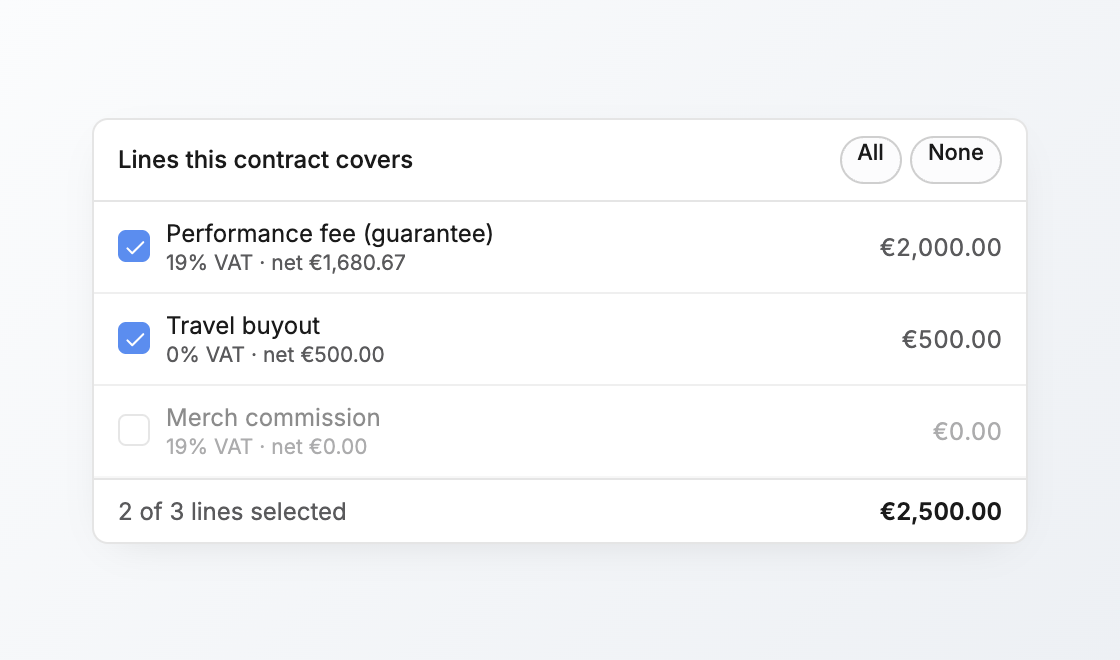
Task: Check the Merch commission checkbox
Action: 134,430
